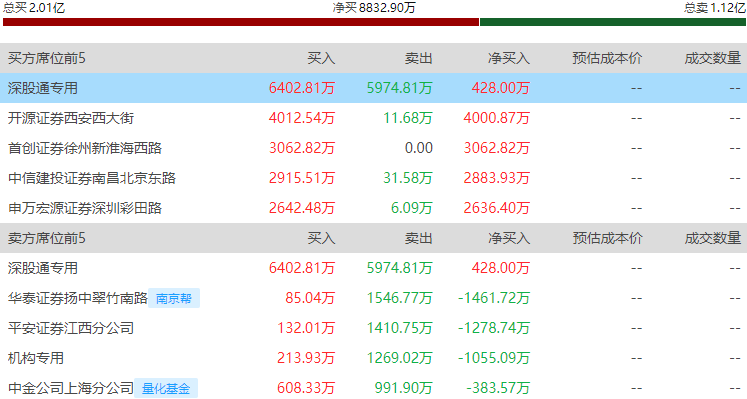Click buy amount 608.33万
The height and width of the screenshot is (399, 747).
306,388
